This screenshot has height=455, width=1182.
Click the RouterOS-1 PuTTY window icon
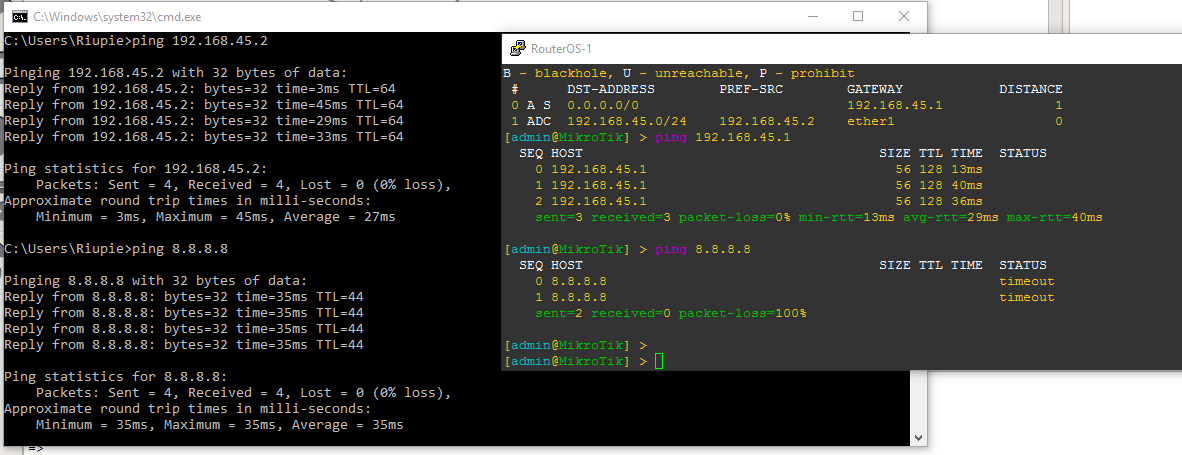pyautogui.click(x=518, y=49)
